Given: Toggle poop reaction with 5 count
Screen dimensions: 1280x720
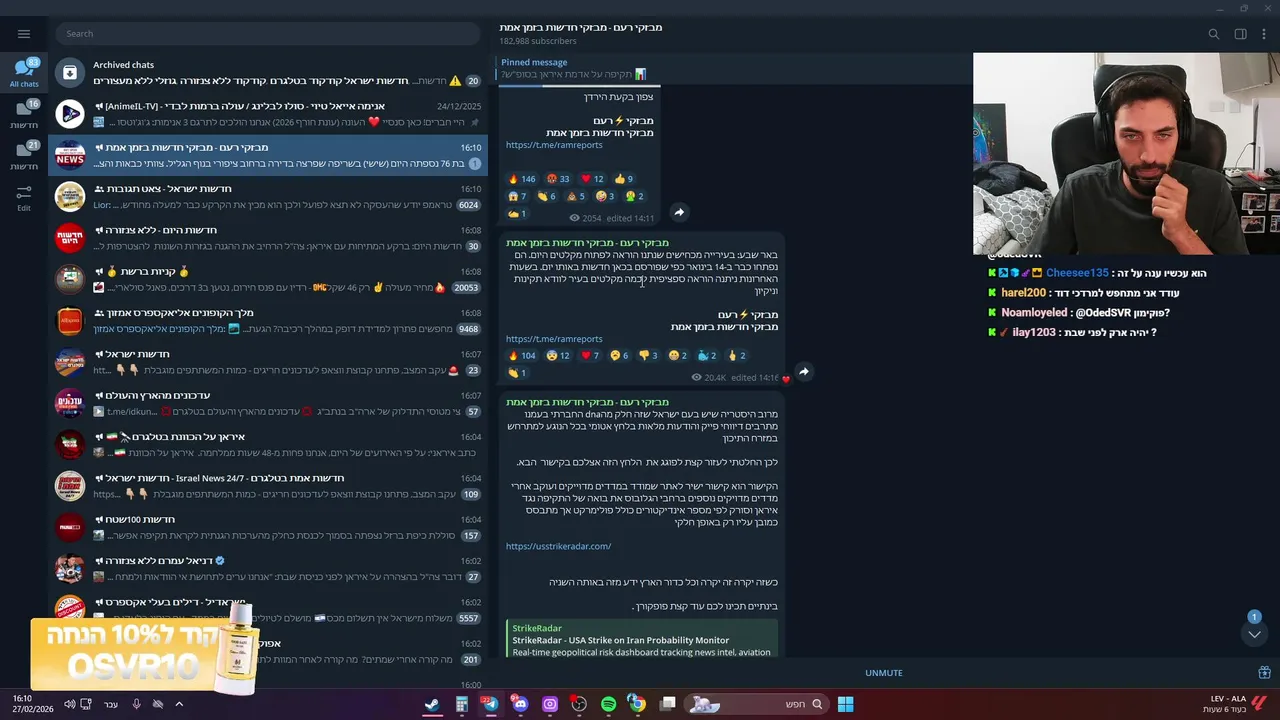Looking at the screenshot, I should coord(575,196).
